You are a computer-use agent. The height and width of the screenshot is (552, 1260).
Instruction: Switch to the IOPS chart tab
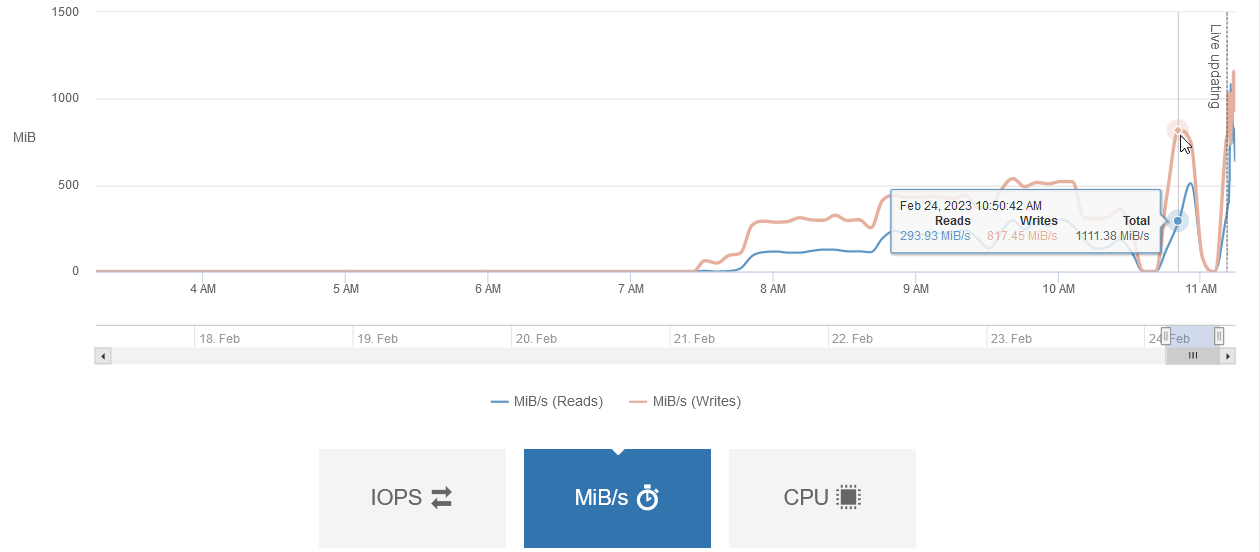[x=412, y=498]
